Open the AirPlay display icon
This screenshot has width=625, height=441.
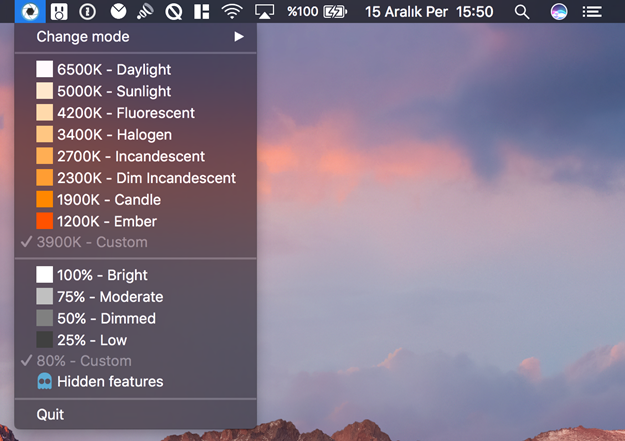click(x=264, y=12)
